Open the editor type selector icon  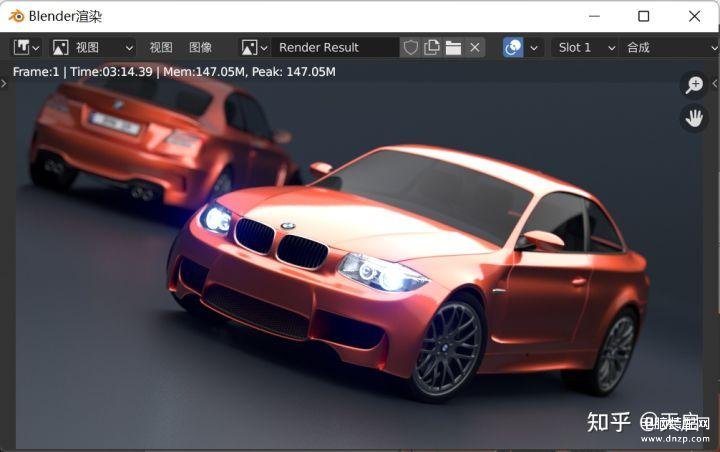(21, 47)
